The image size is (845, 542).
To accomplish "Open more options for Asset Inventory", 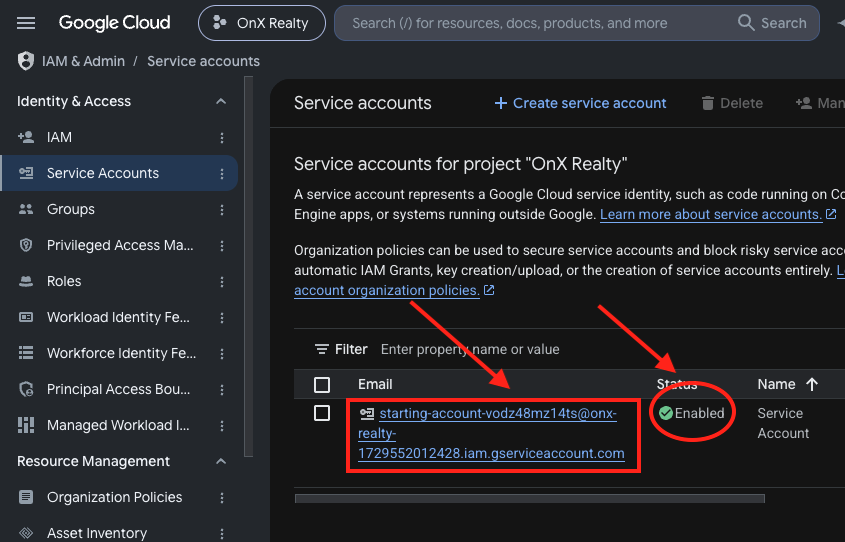I will pos(222,534).
